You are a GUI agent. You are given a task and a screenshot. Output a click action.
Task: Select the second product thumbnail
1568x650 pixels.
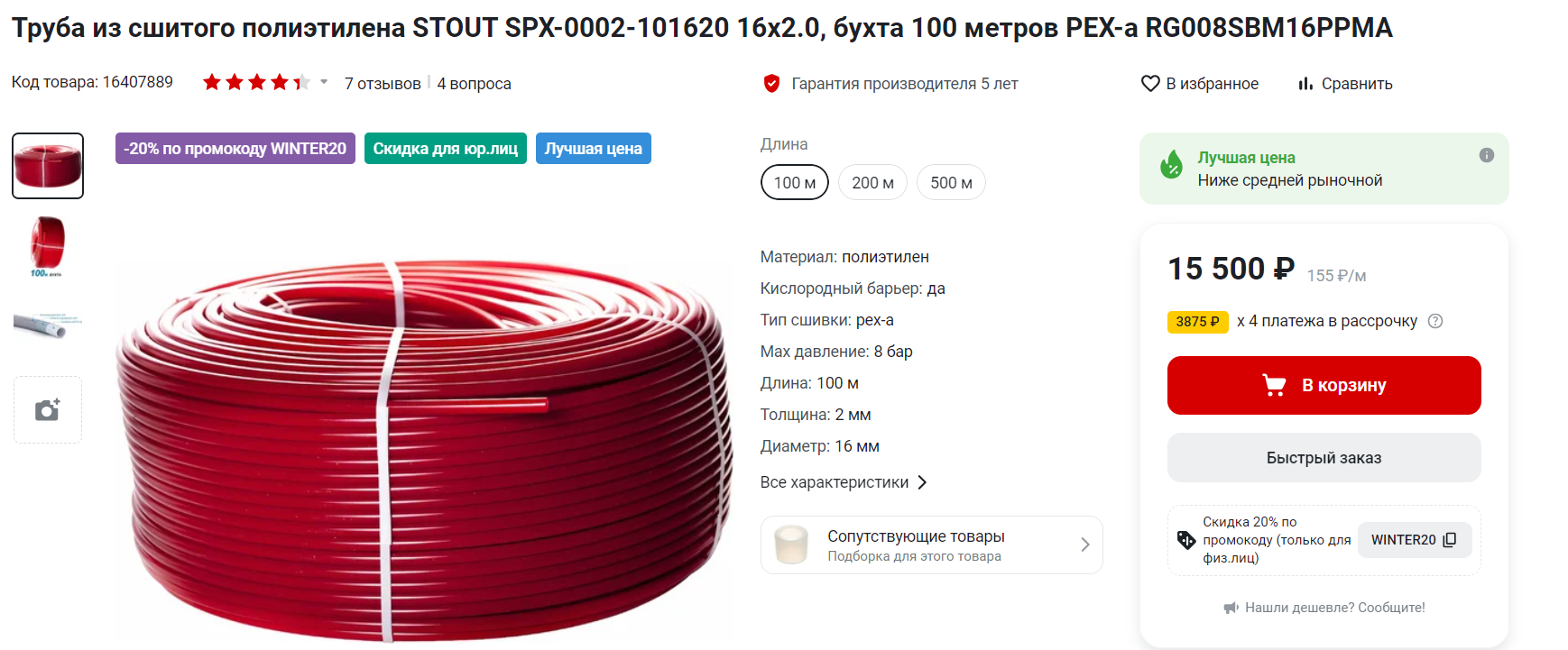[x=48, y=246]
